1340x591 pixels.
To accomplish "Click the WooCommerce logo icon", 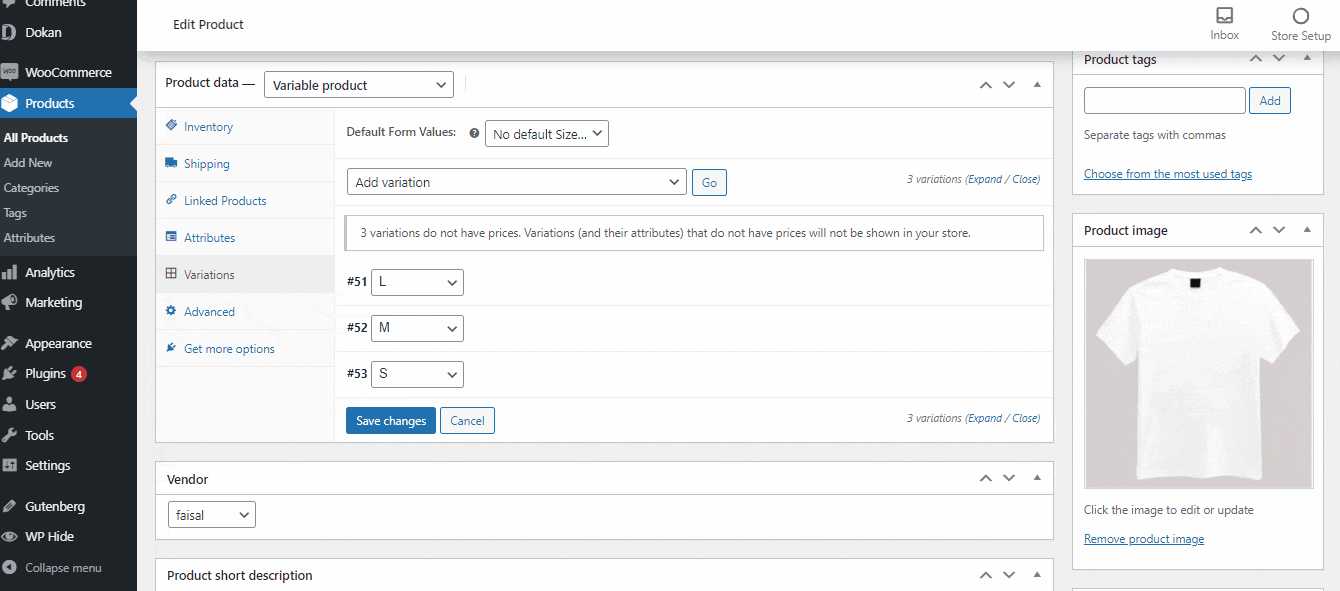I will 9,72.
